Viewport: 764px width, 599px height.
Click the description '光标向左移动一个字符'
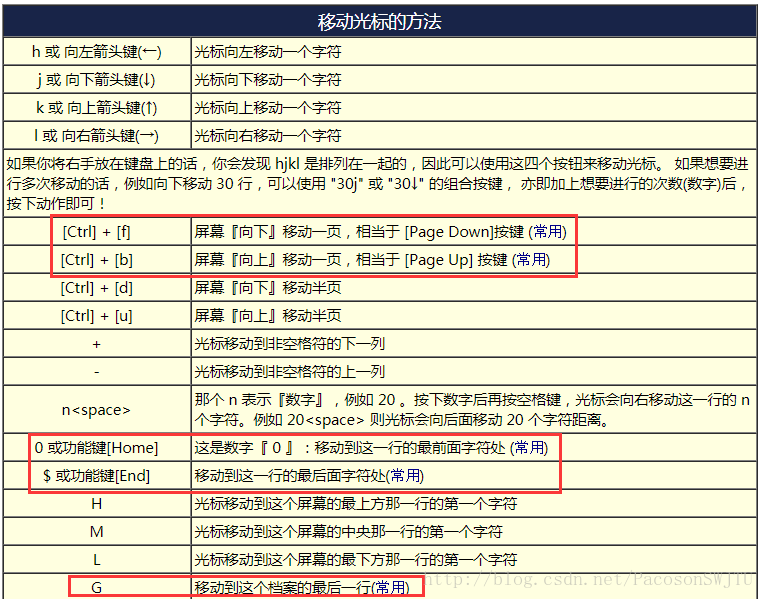[x=267, y=52]
